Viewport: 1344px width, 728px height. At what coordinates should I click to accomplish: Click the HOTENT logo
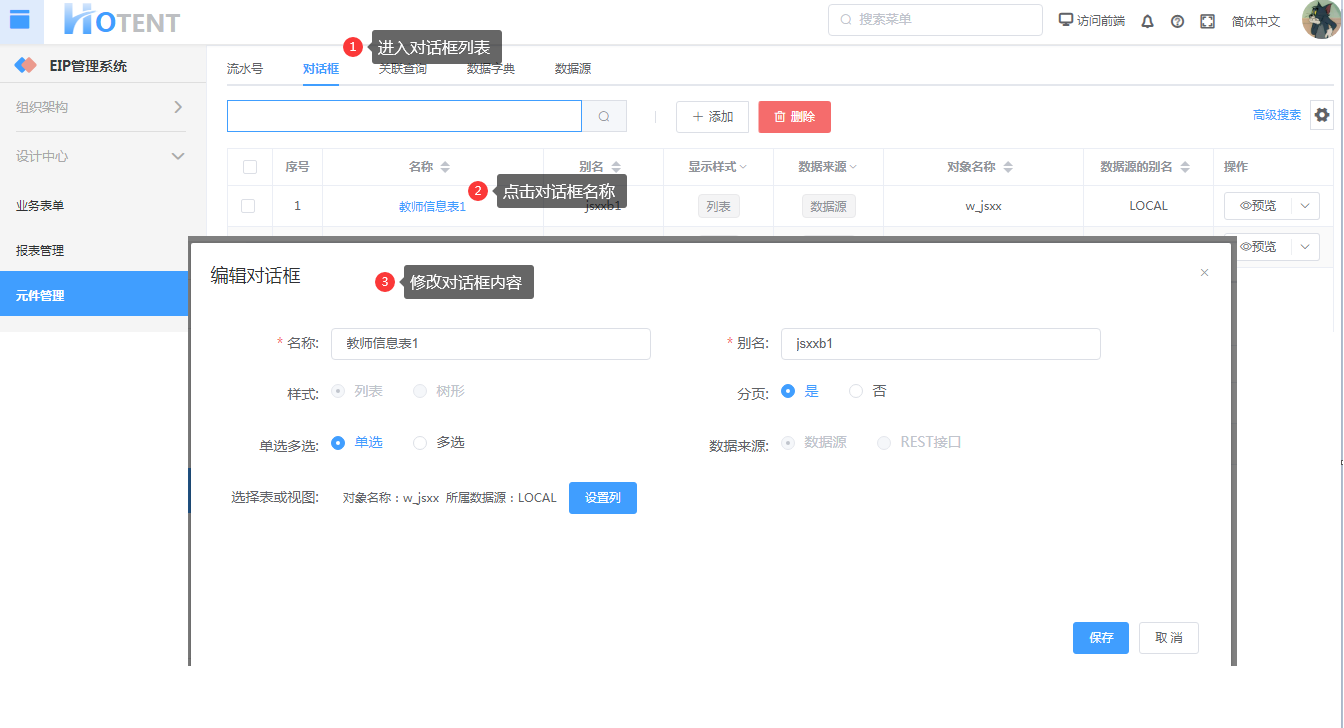(x=122, y=20)
